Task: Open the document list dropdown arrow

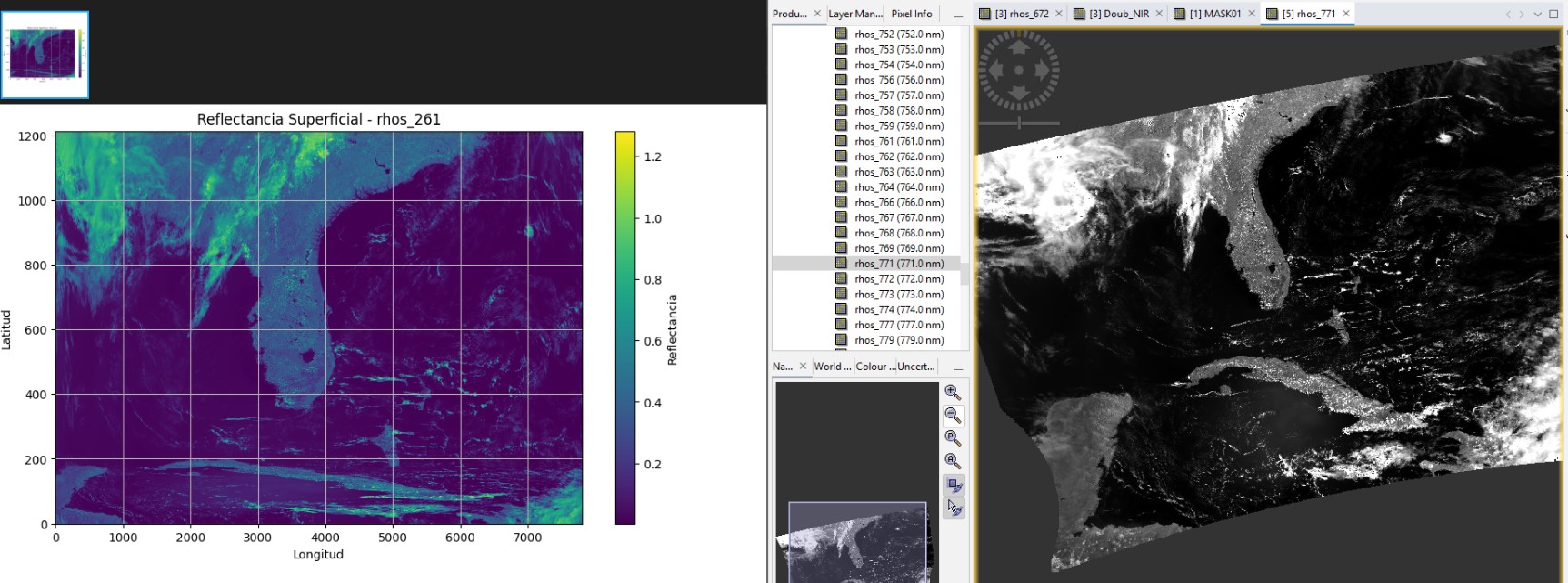Action: [1537, 14]
